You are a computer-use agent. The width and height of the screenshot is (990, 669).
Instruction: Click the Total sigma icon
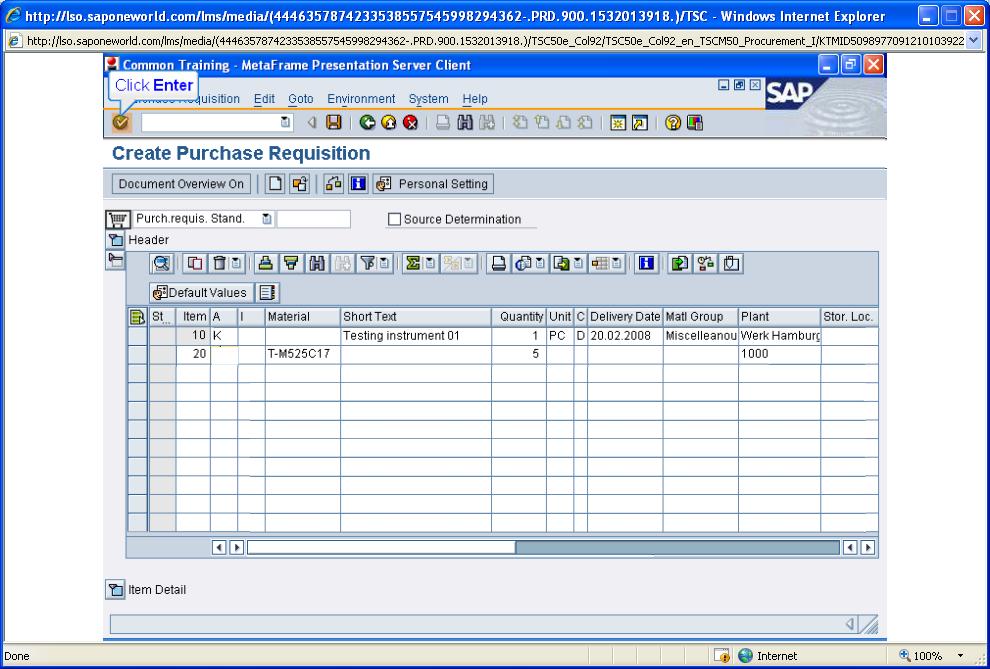[x=413, y=263]
